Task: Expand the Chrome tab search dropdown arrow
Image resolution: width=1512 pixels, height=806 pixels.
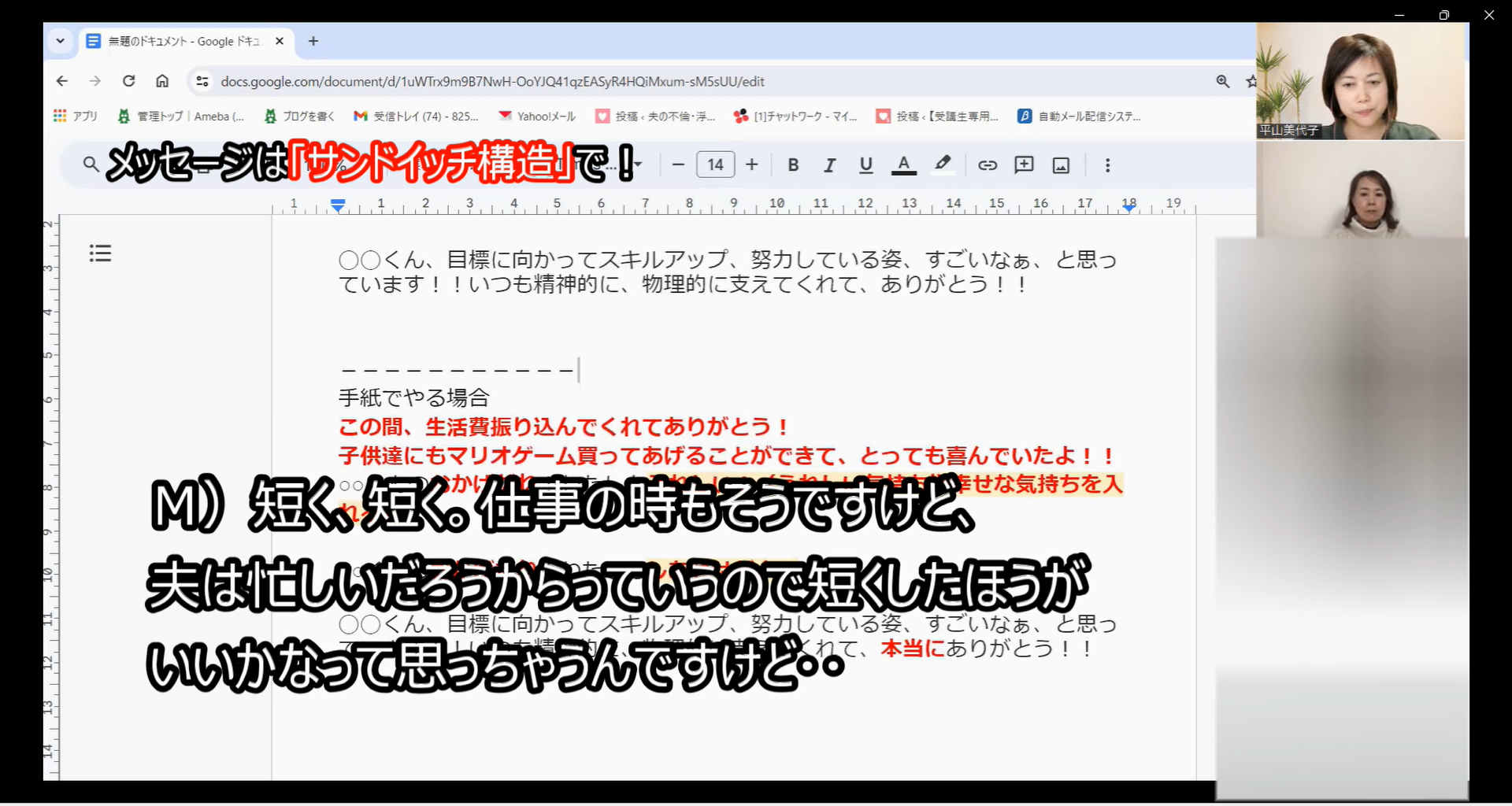Action: pyautogui.click(x=61, y=41)
